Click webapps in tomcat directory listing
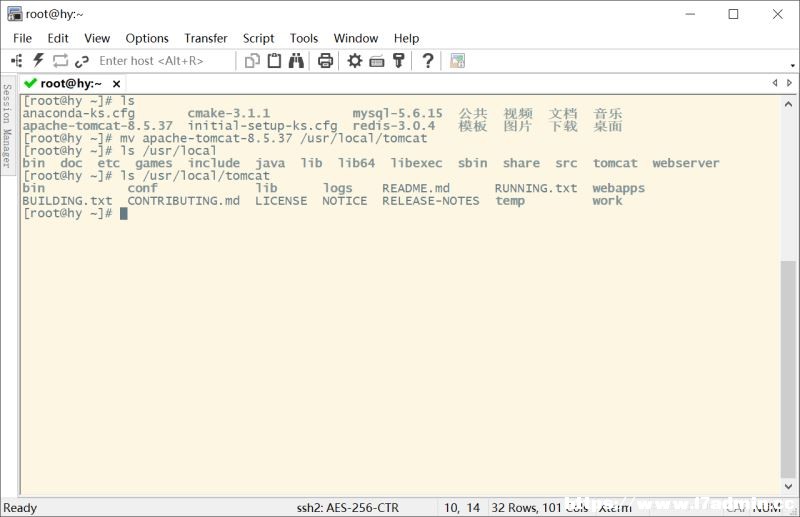 coord(618,188)
